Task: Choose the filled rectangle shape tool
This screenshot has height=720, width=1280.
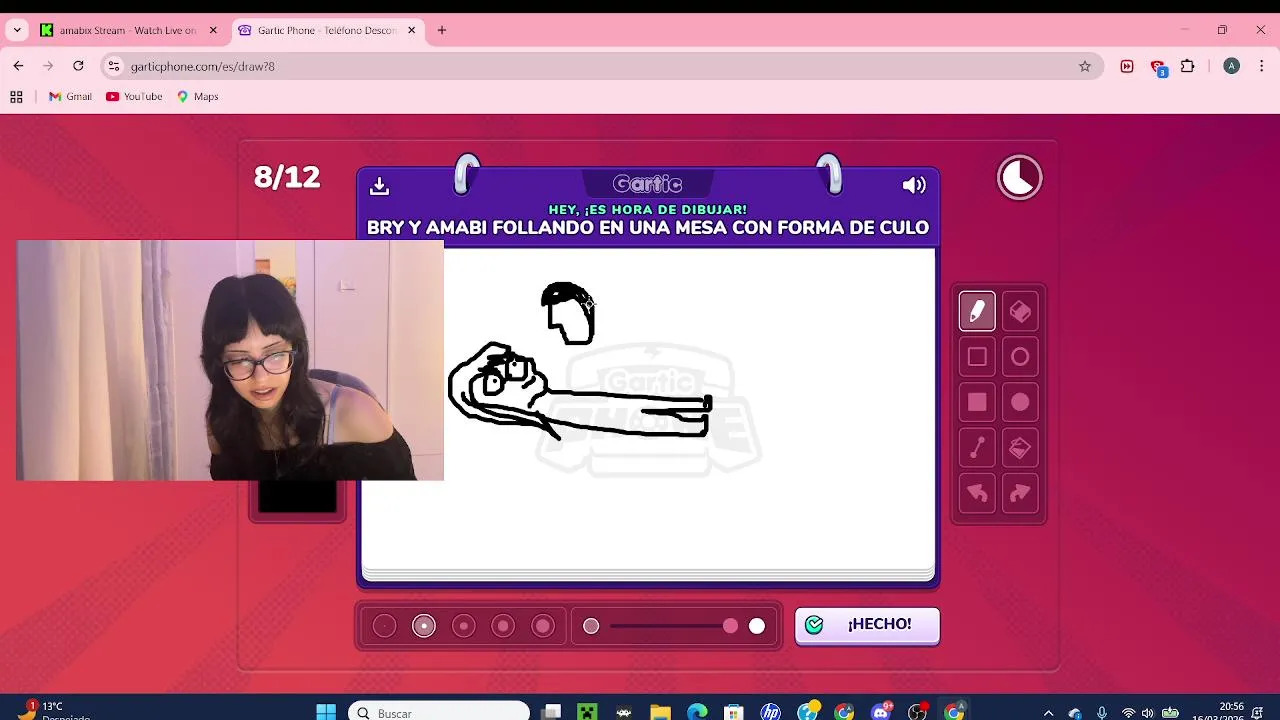Action: (977, 402)
